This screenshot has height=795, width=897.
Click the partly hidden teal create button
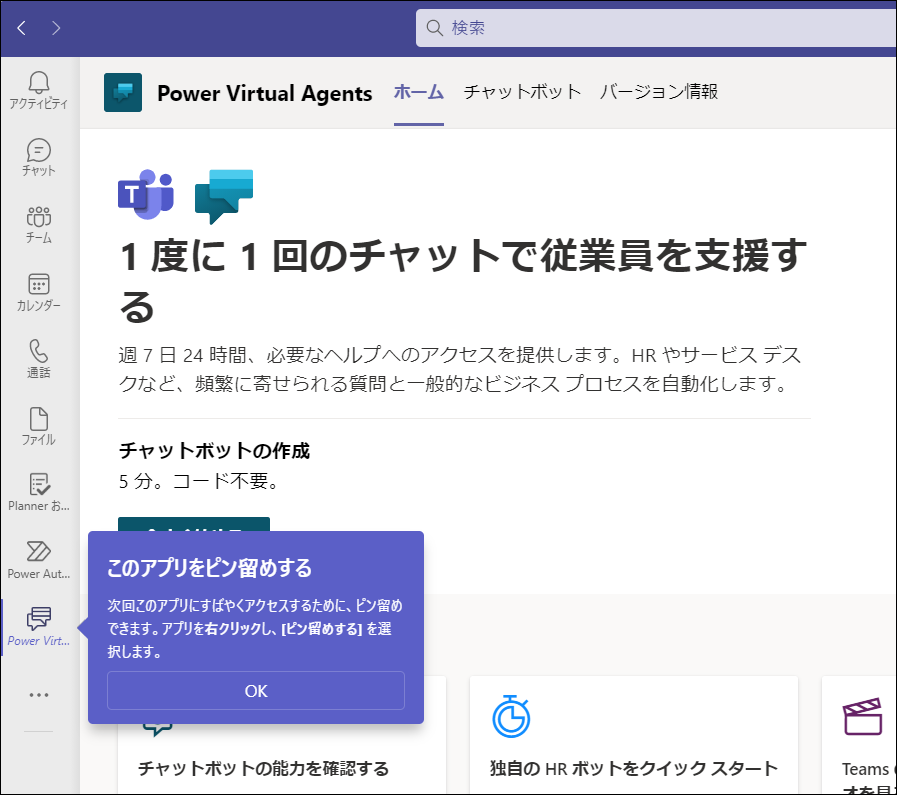click(x=194, y=524)
